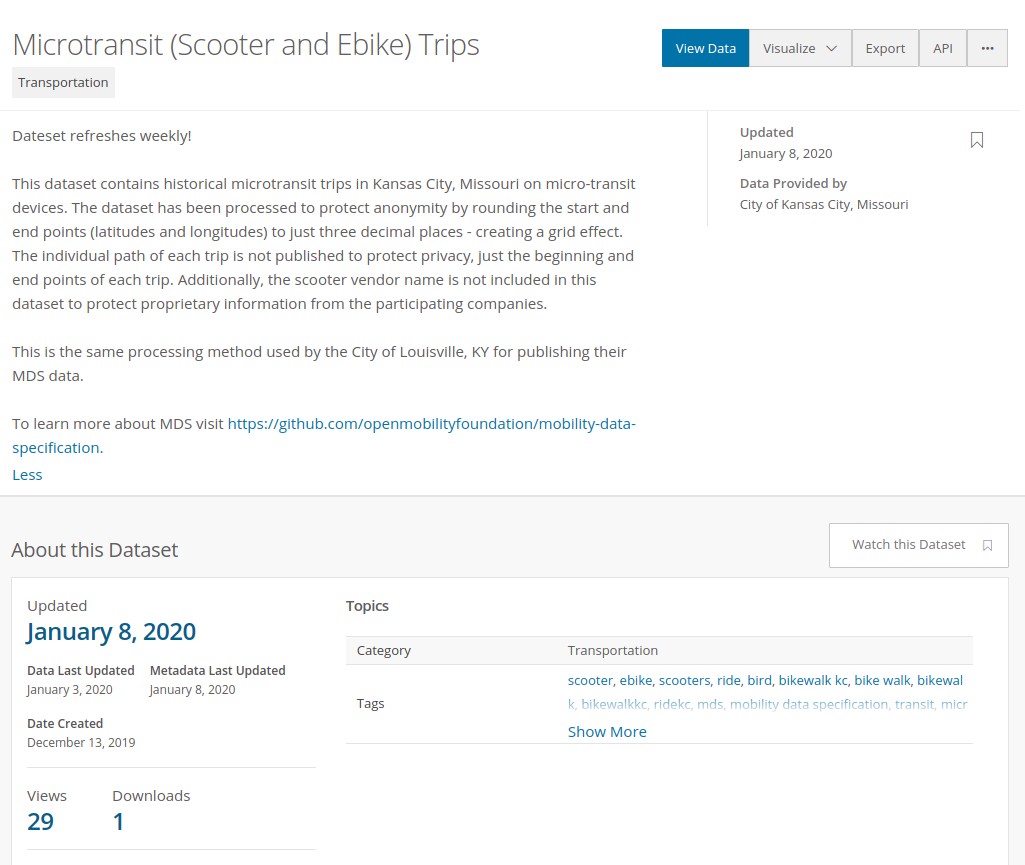1025x865 pixels.
Task: Toggle Watch this Dataset
Action: click(x=918, y=545)
